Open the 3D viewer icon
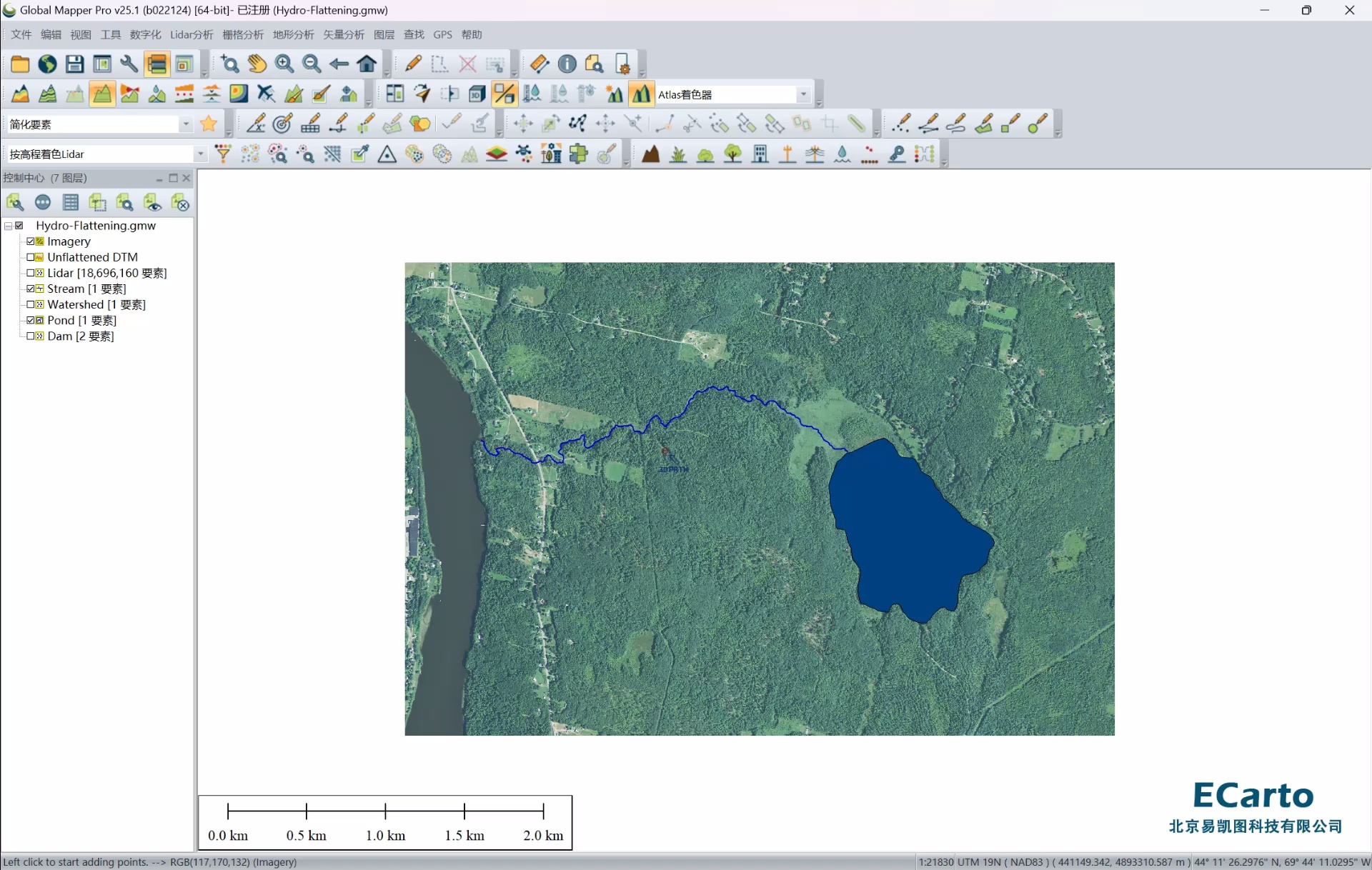The image size is (1372, 870). pos(477,94)
